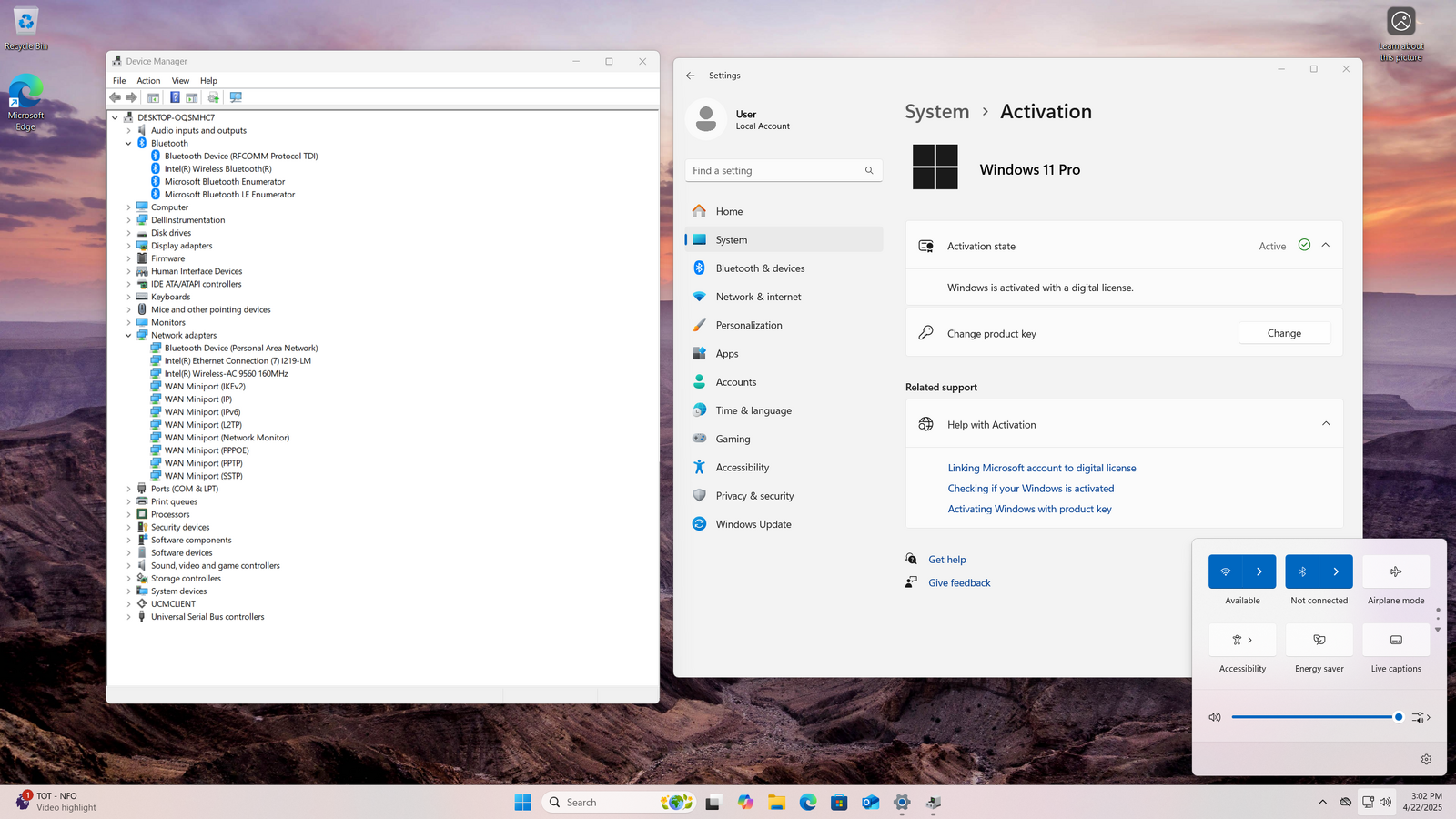Click the System breadcrumb in Settings header
Screen dimensions: 1456x819
pos(936,112)
